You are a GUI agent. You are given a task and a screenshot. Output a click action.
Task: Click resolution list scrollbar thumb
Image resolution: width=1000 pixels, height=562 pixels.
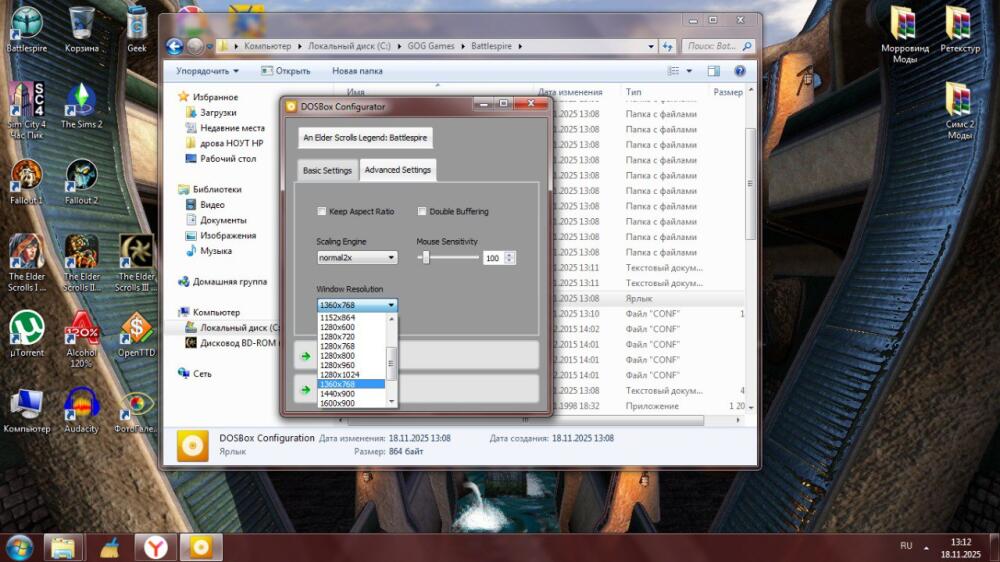pyautogui.click(x=391, y=364)
